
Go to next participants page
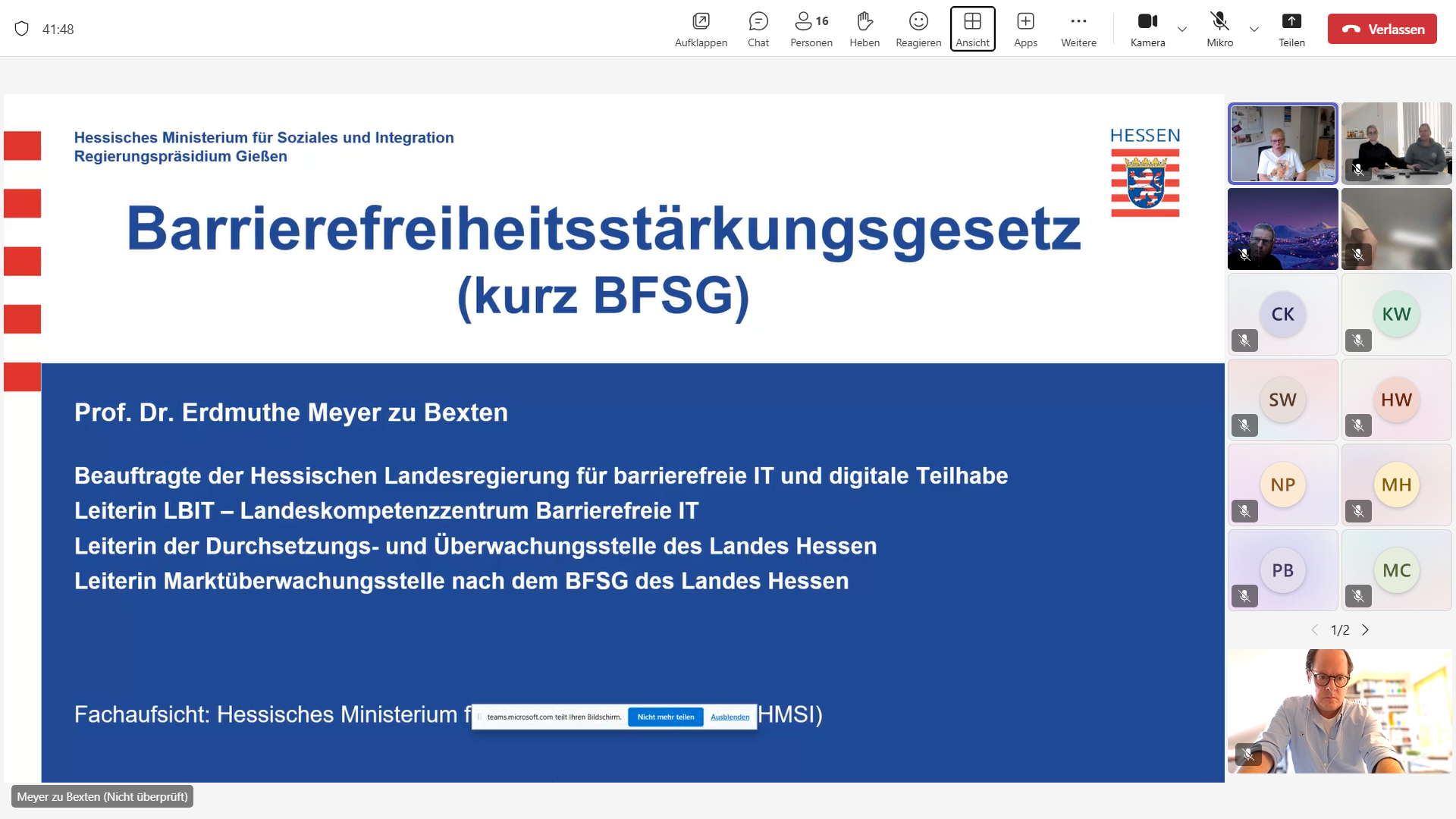click(1365, 630)
